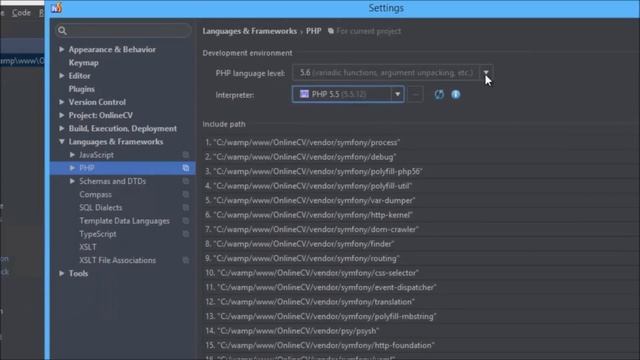
Task: Click project-level icon beside SQL Dialects
Action: coord(186,208)
